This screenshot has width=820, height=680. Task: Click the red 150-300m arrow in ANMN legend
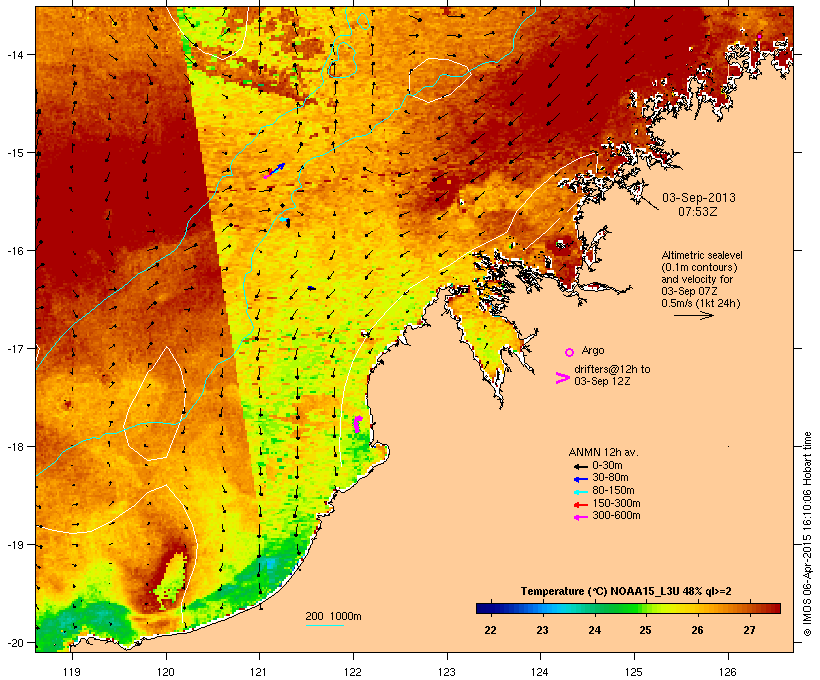(580, 504)
